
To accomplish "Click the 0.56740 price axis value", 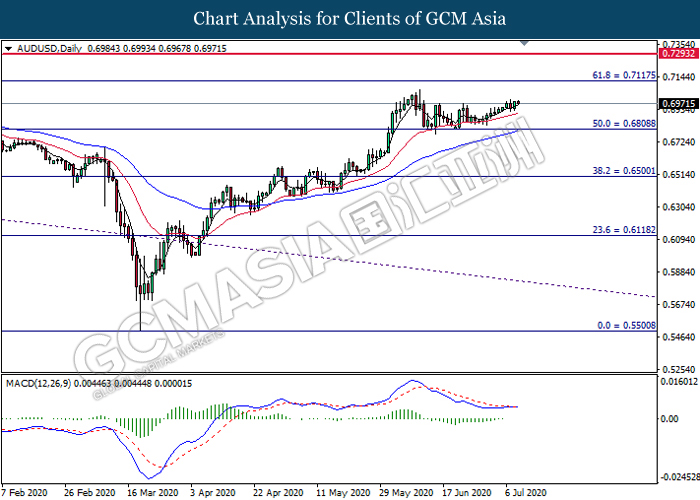I will (x=679, y=304).
